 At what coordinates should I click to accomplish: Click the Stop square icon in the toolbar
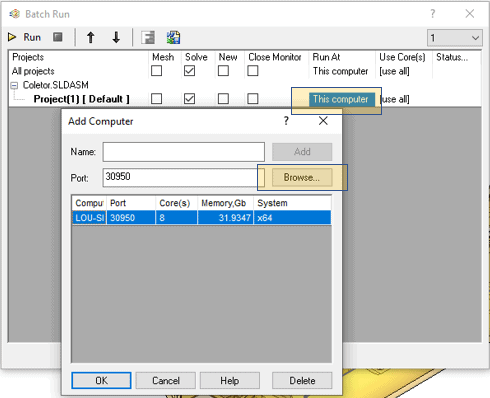58,37
